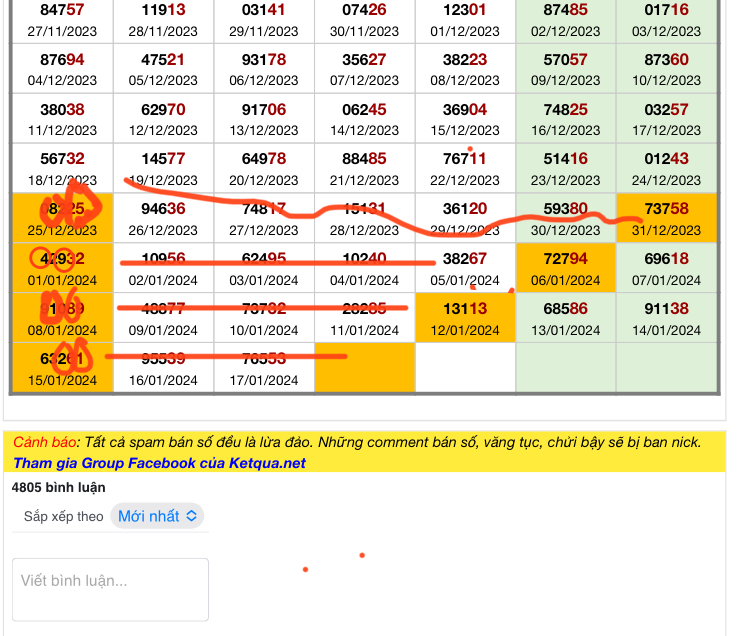The height and width of the screenshot is (636, 738).
Task: Select the 12/01/2024 cell showing 13113
Action: (465, 318)
